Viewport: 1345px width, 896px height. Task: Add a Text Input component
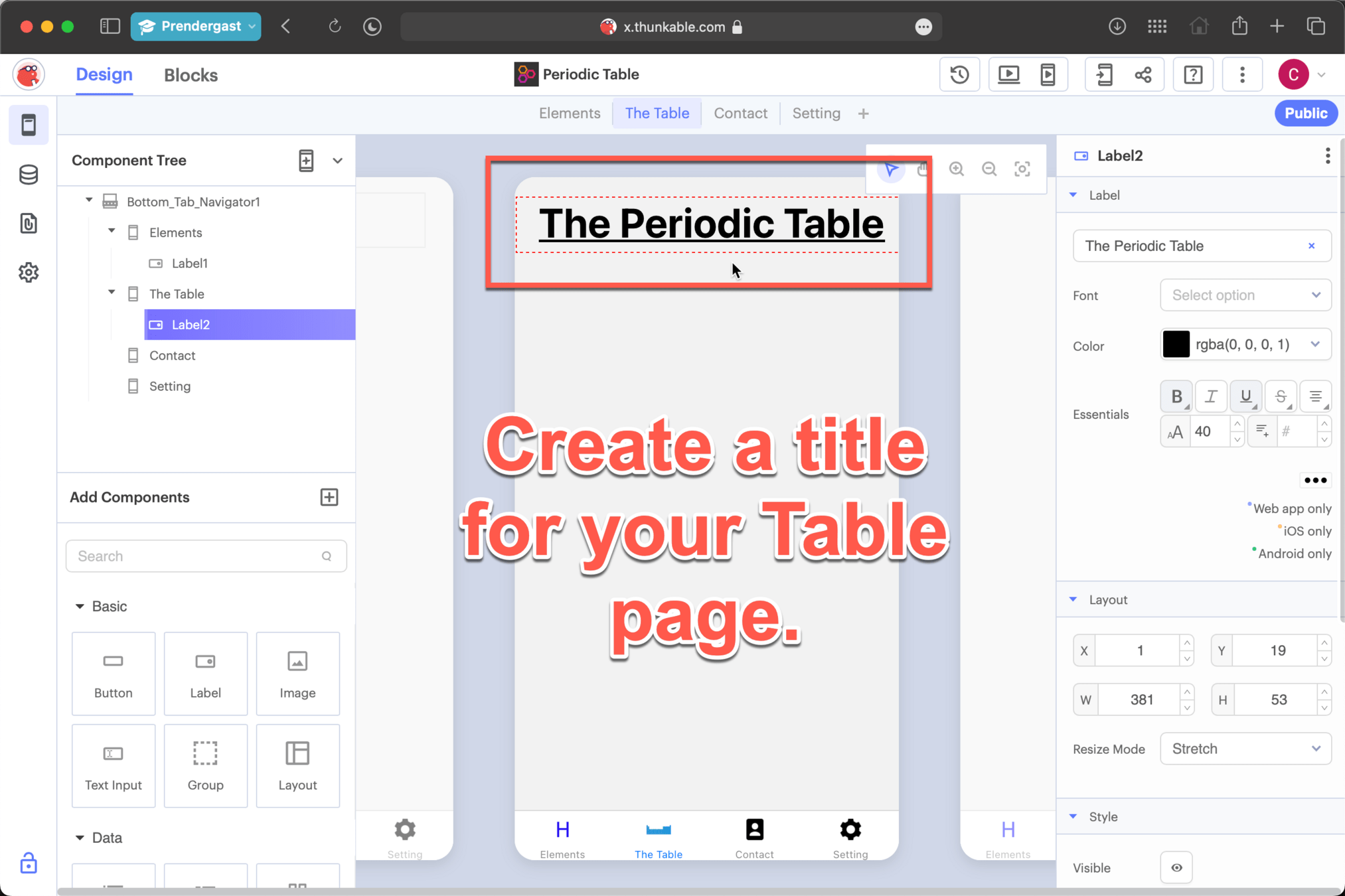pos(114,765)
